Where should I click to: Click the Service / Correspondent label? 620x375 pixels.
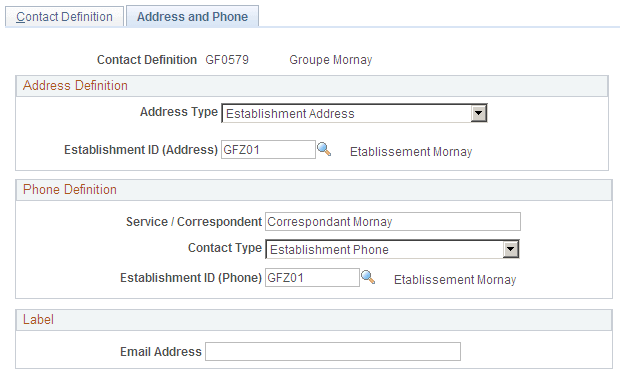coord(194,222)
